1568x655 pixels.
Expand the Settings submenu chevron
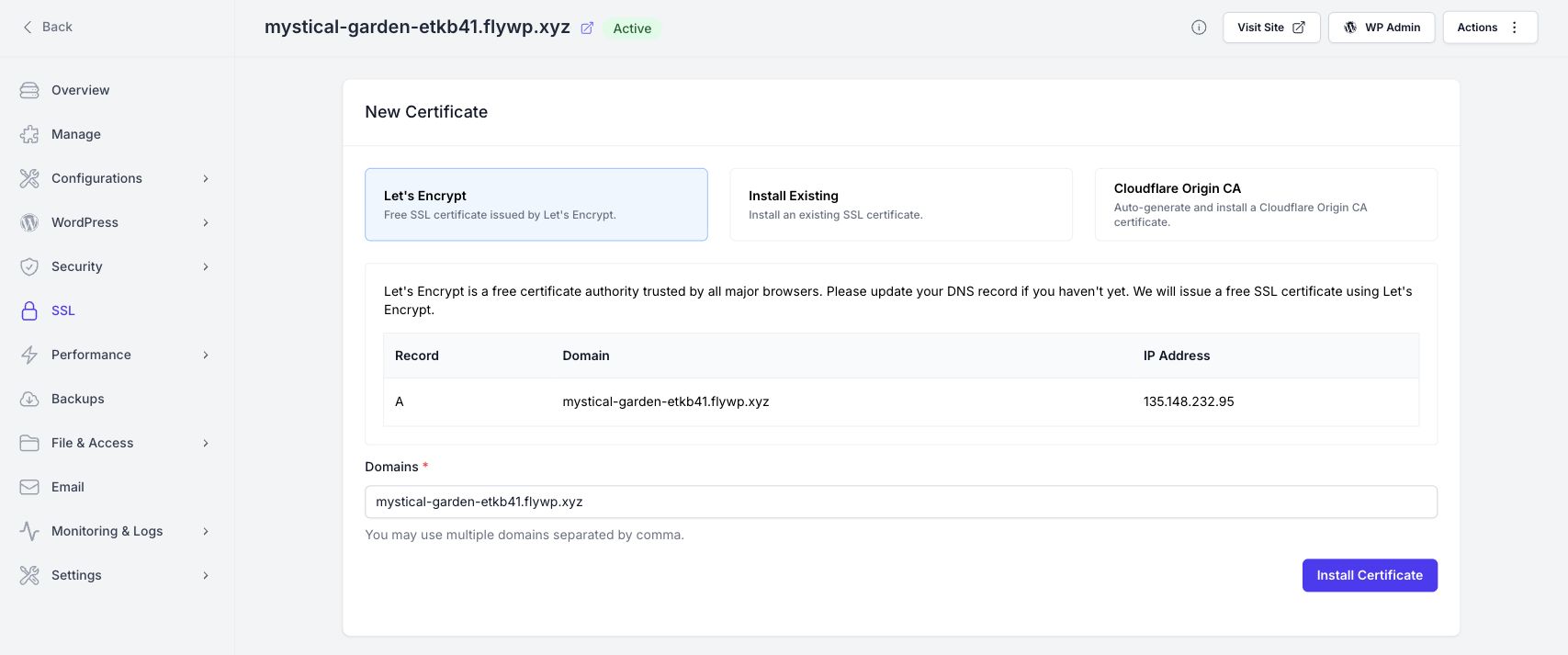pyautogui.click(x=206, y=575)
